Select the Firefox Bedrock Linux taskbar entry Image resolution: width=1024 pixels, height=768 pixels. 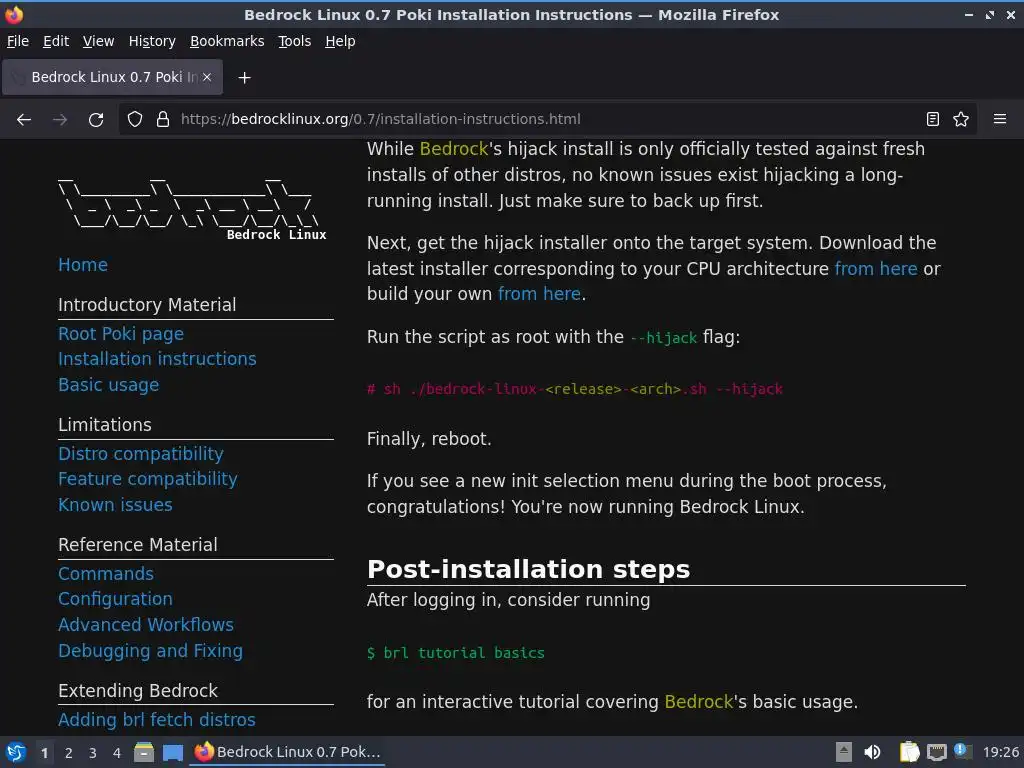[x=287, y=752]
